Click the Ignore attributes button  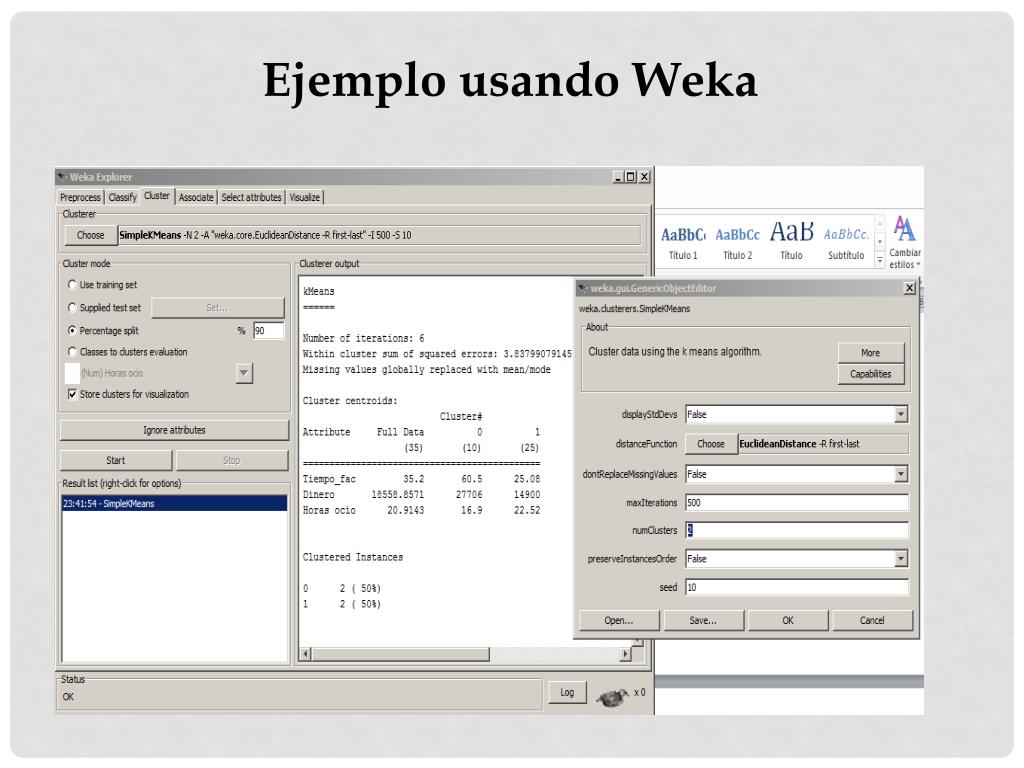[x=174, y=430]
